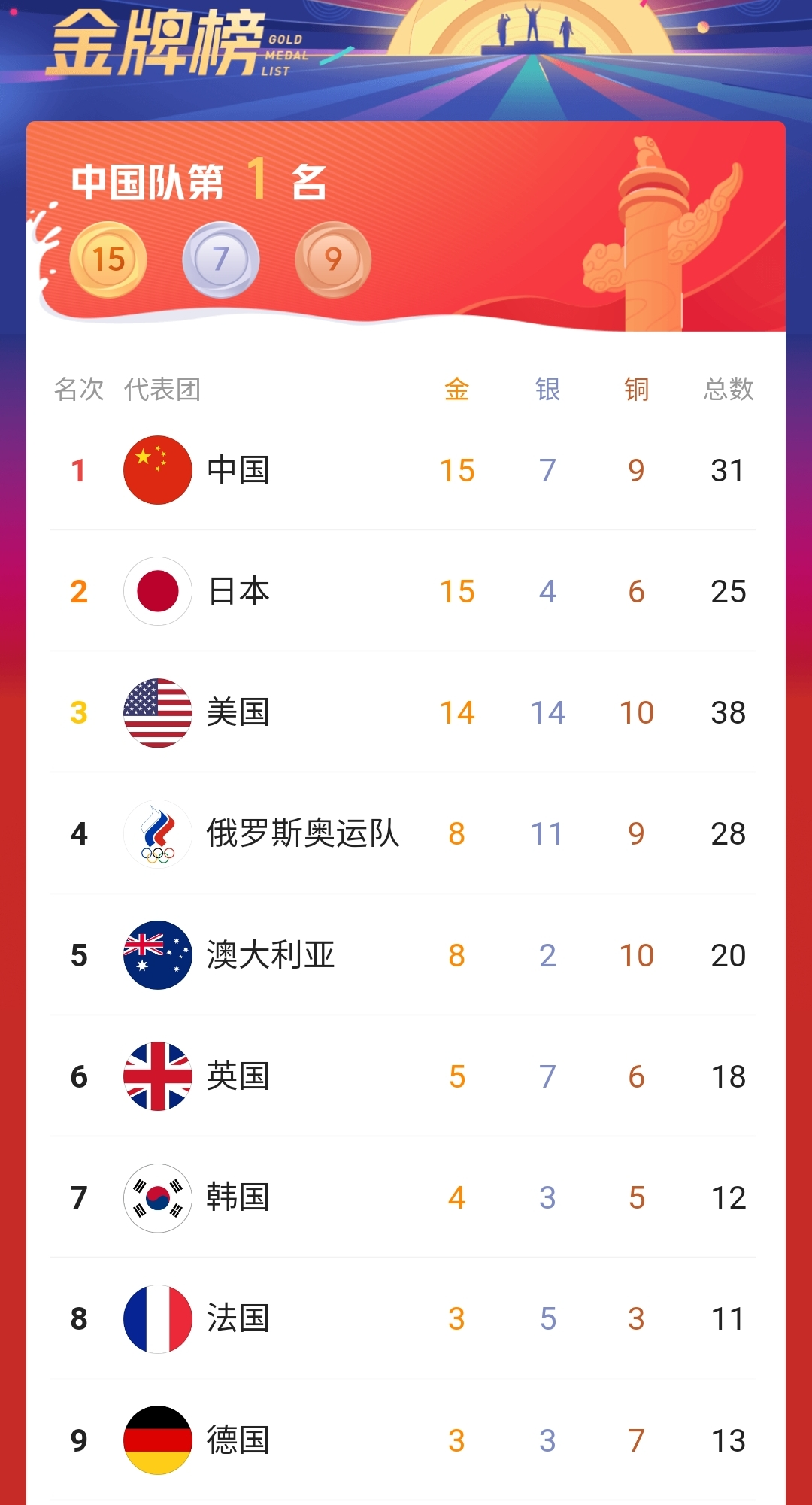Tap the United States flag icon

tap(158, 712)
